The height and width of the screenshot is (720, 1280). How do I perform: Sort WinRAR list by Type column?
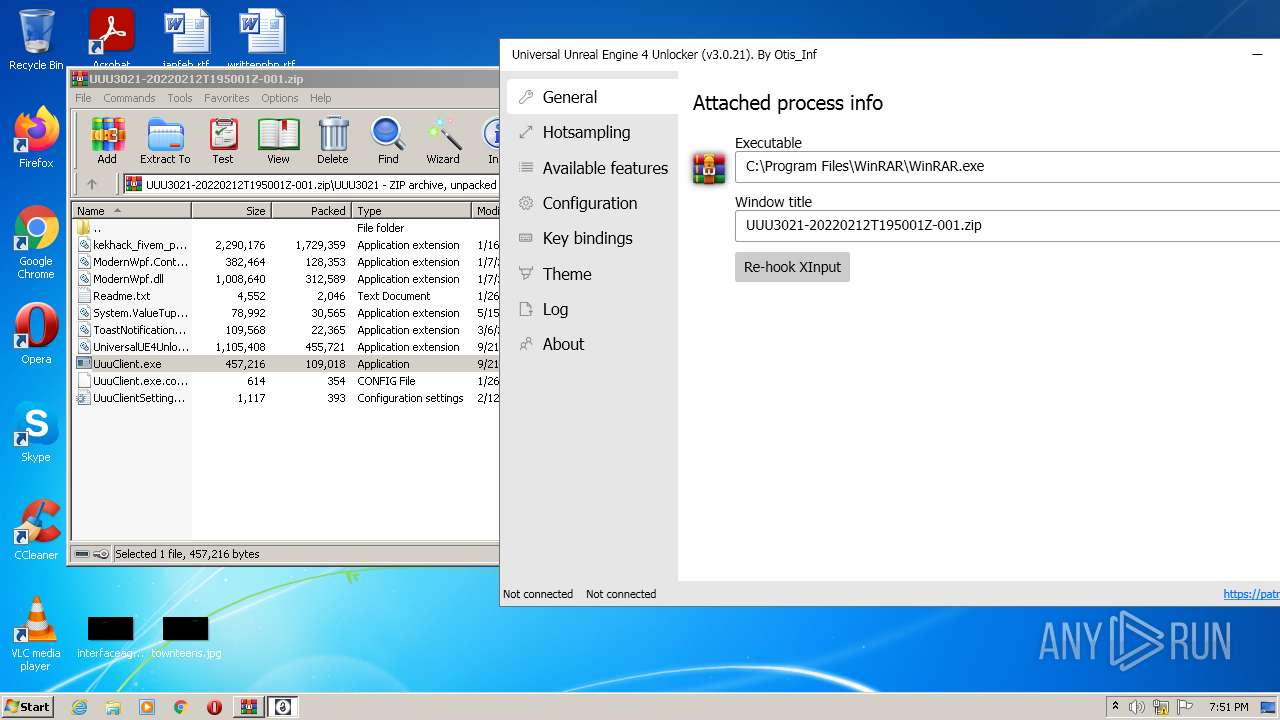click(x=411, y=211)
